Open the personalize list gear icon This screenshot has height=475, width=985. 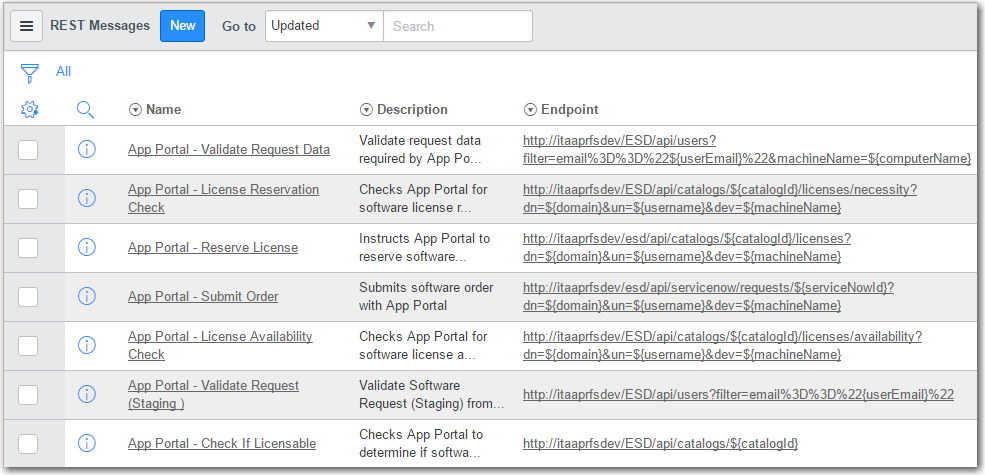(x=29, y=109)
